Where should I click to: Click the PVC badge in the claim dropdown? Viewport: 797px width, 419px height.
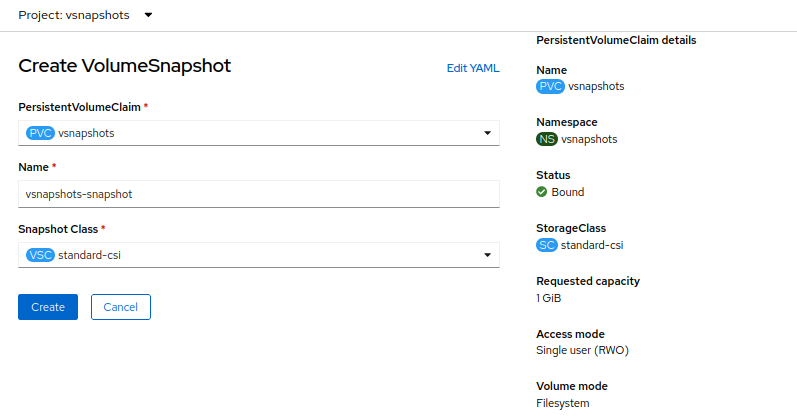(x=40, y=133)
